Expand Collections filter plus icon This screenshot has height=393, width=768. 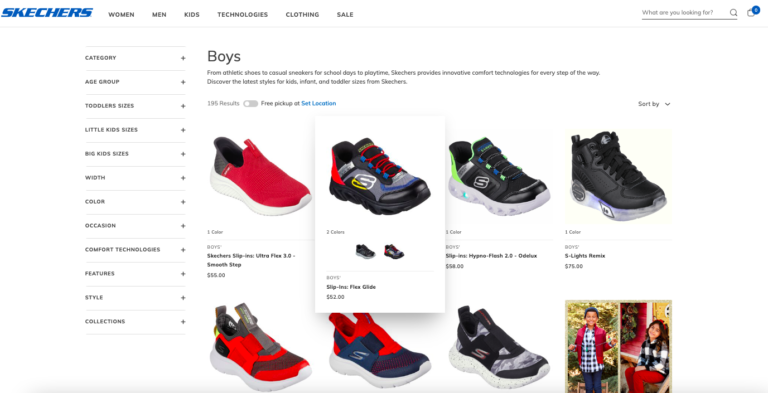[x=183, y=322]
